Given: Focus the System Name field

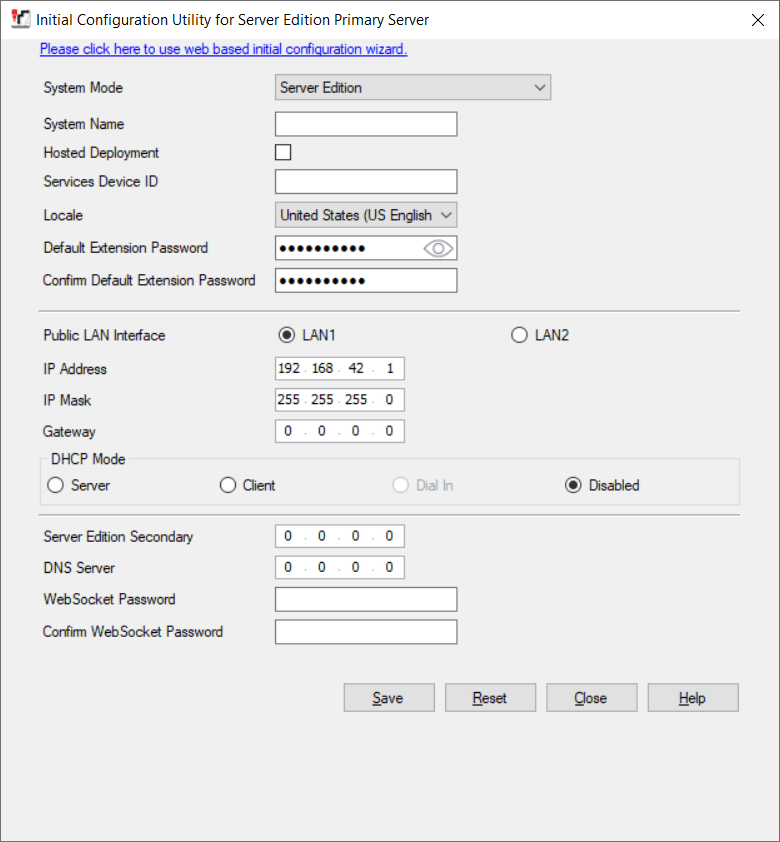Looking at the screenshot, I should click(x=366, y=124).
